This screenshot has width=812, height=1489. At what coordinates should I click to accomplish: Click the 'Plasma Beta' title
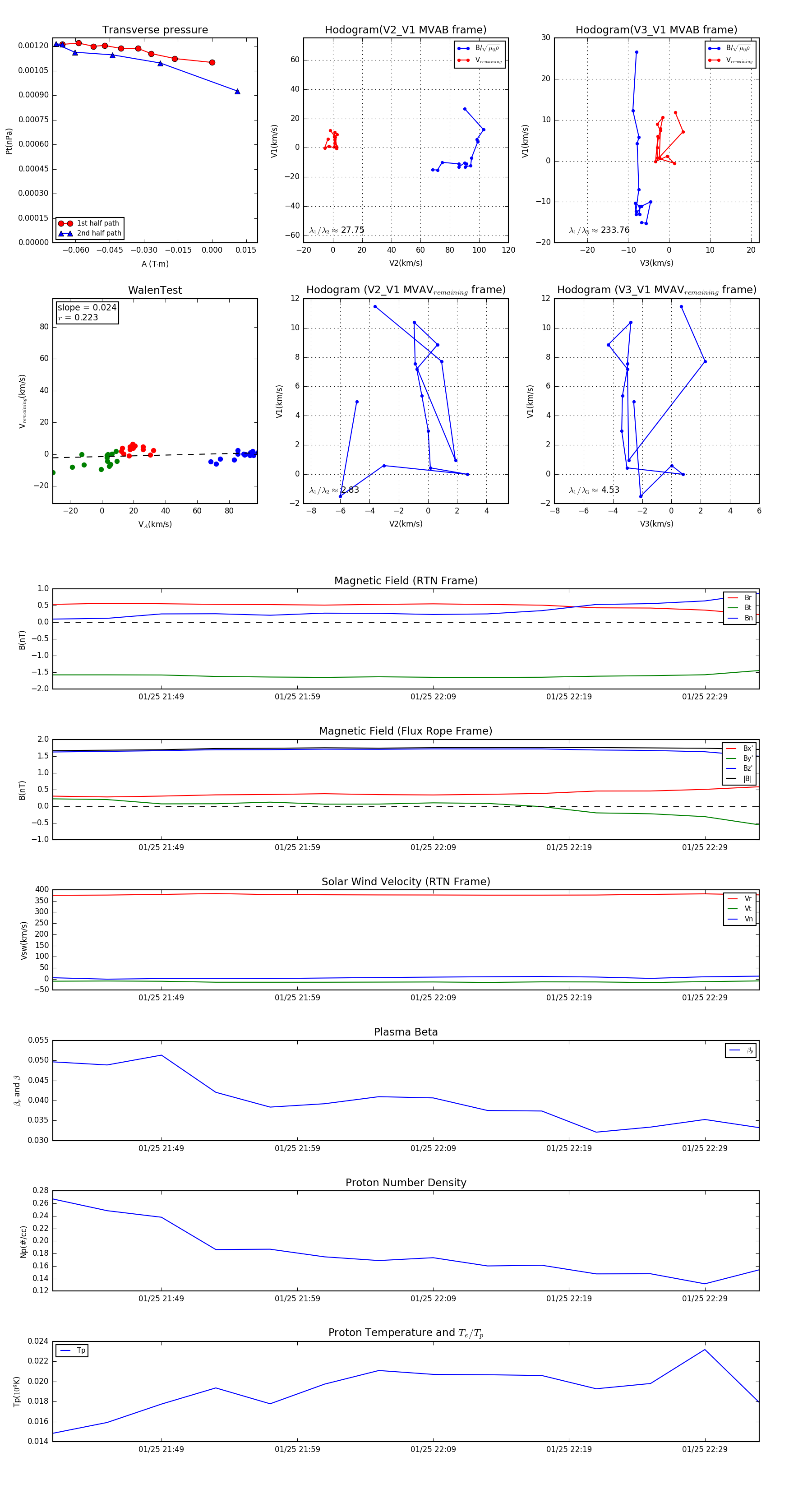(406, 1032)
